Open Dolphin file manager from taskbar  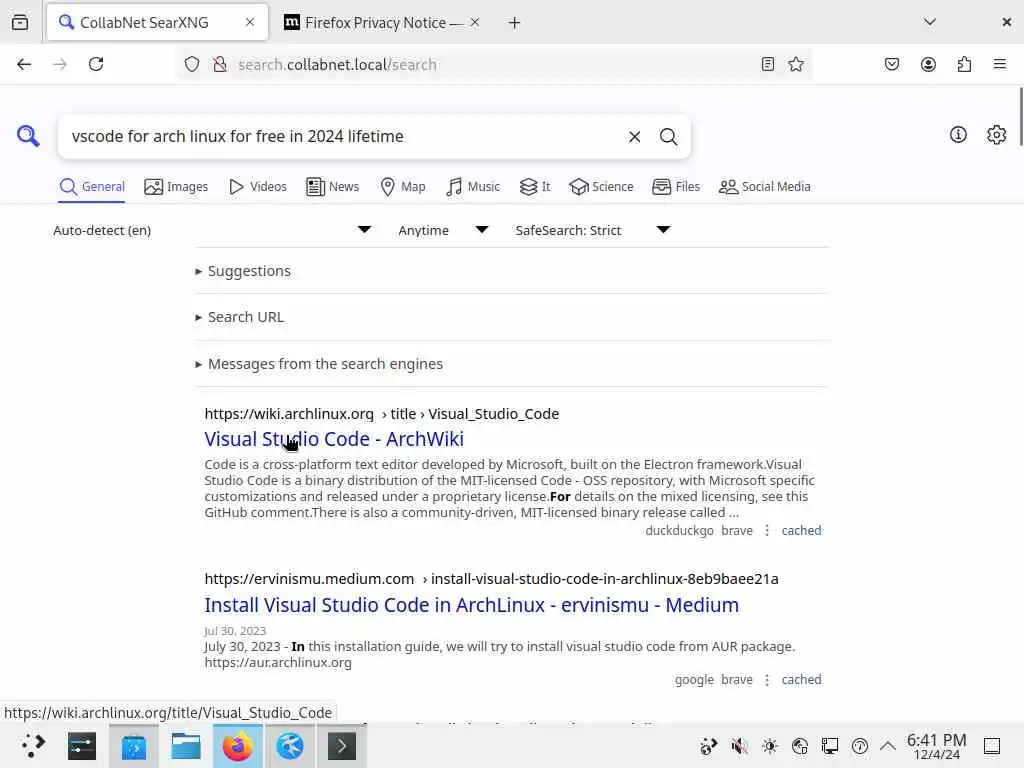click(185, 746)
